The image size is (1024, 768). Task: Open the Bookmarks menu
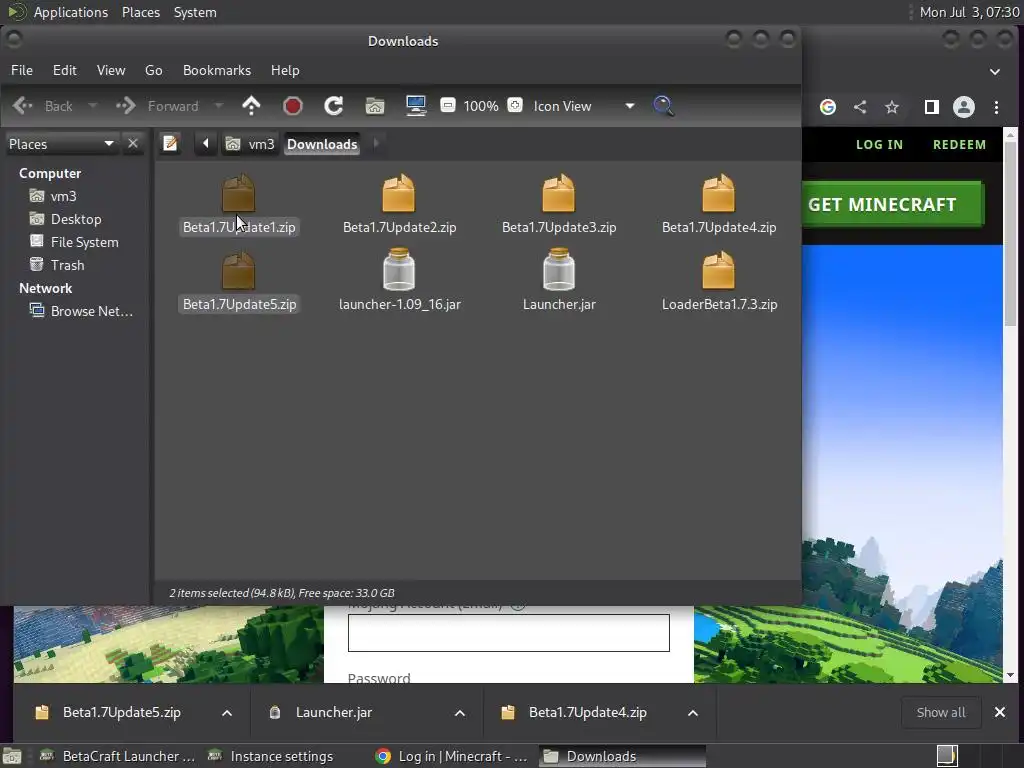[x=216, y=70]
